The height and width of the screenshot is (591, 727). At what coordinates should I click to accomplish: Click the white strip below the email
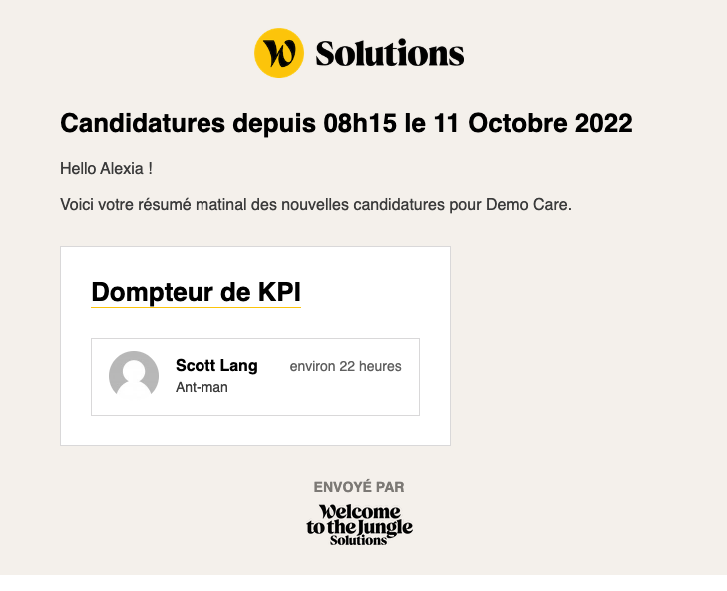point(363,582)
